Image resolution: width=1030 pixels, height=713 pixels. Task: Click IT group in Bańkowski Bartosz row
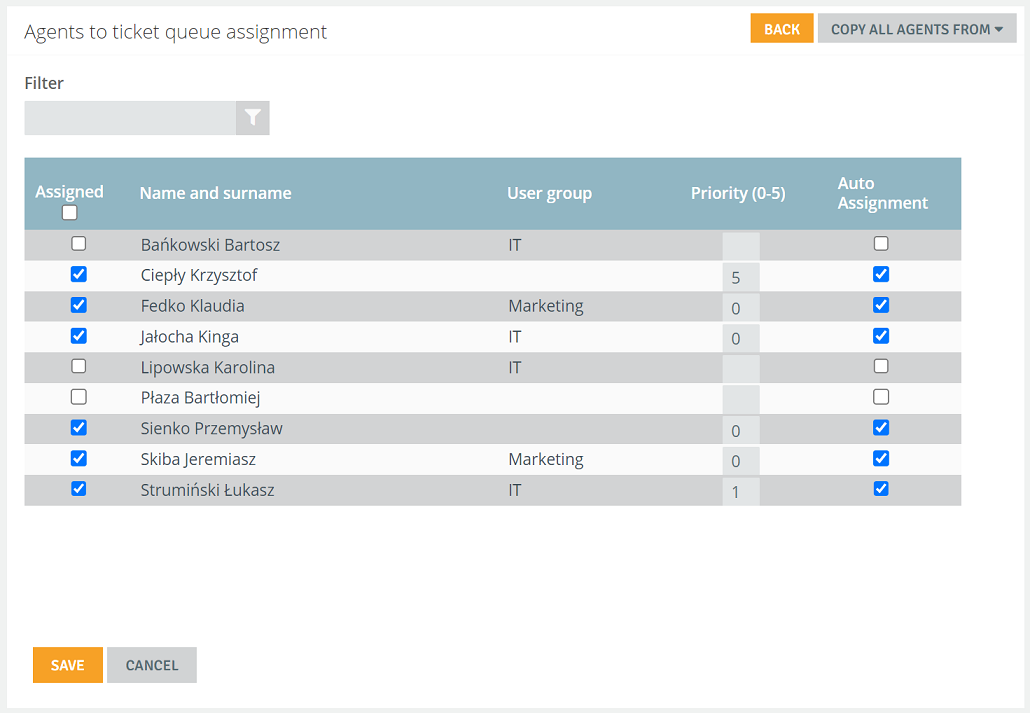tap(514, 245)
